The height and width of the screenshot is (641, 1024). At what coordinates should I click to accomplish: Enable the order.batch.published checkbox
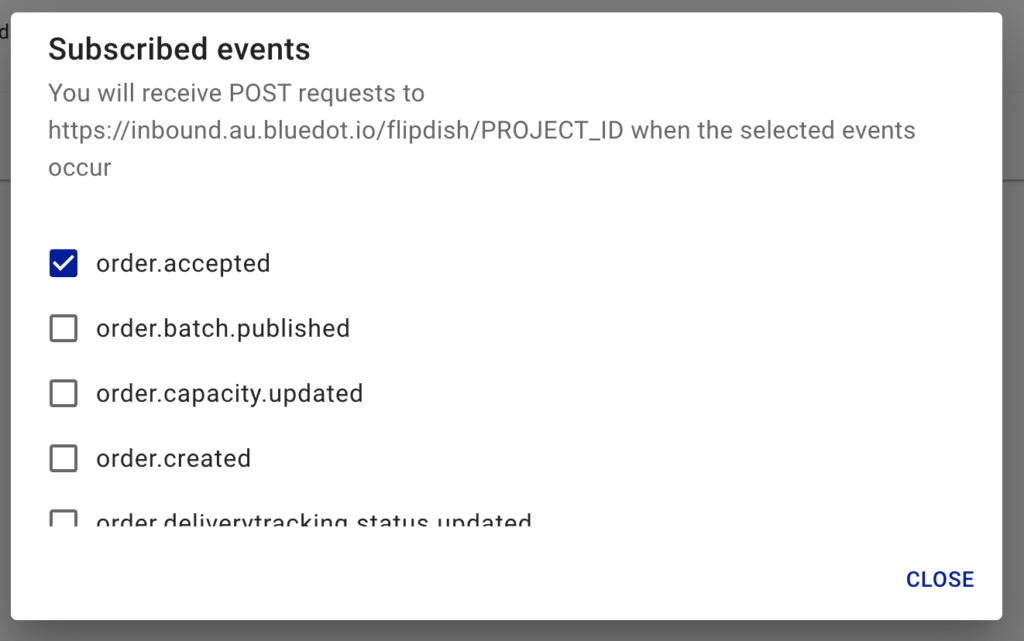63,328
